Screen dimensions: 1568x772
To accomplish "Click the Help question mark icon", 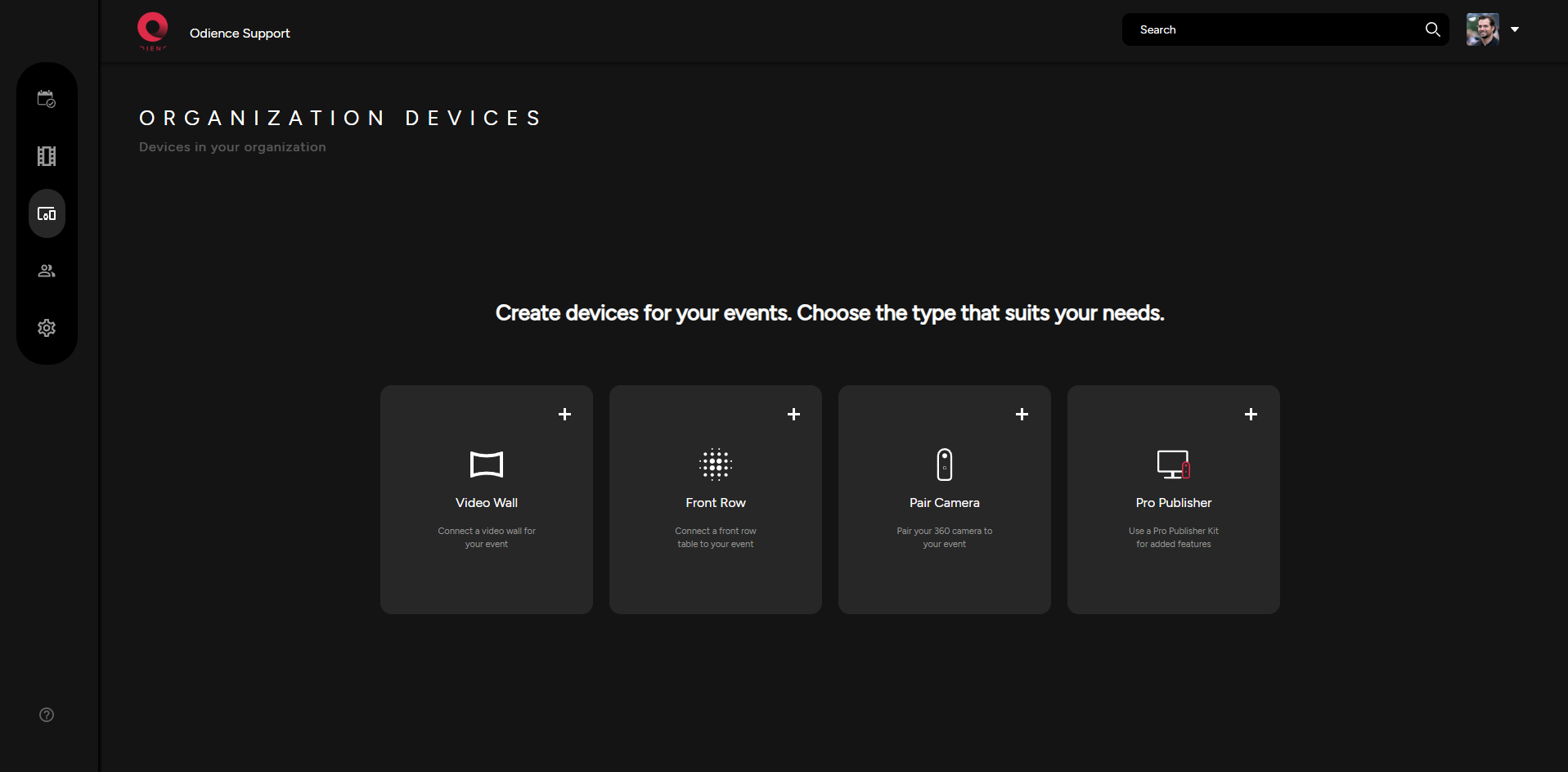I will (x=47, y=715).
